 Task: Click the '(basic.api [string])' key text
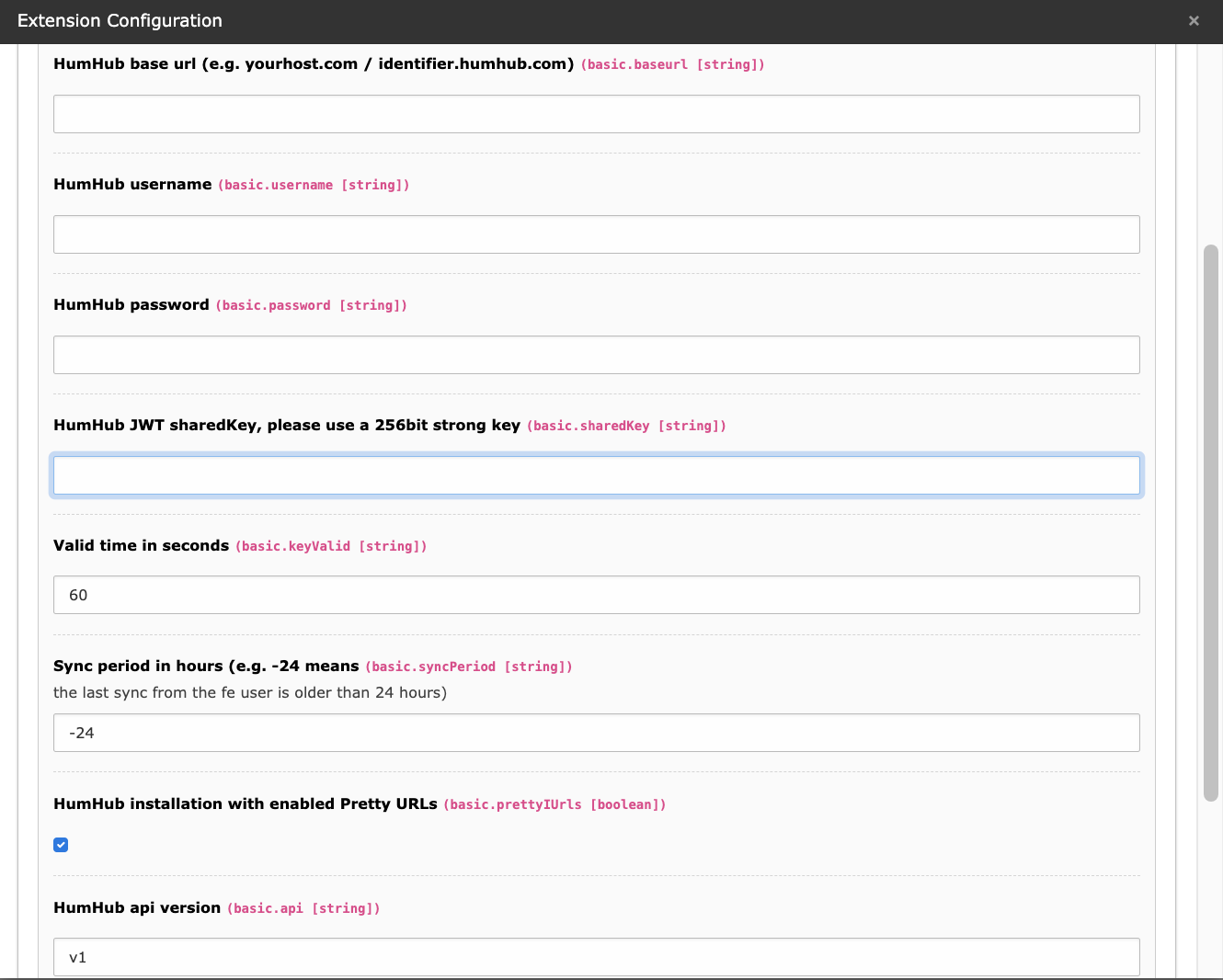pyautogui.click(x=303, y=908)
